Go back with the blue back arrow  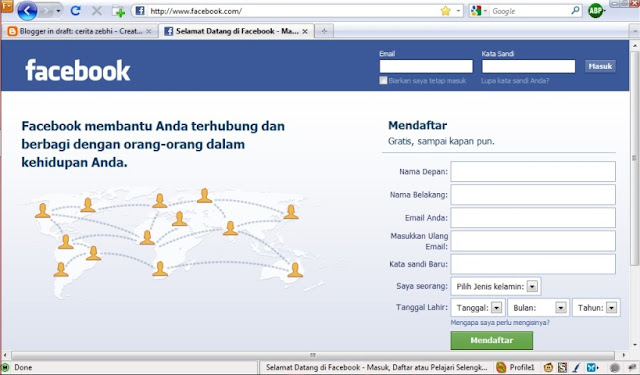[x=27, y=11]
